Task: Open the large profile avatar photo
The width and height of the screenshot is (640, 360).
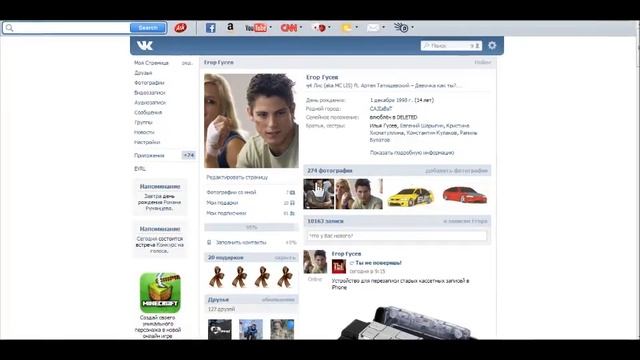Action: [251, 120]
